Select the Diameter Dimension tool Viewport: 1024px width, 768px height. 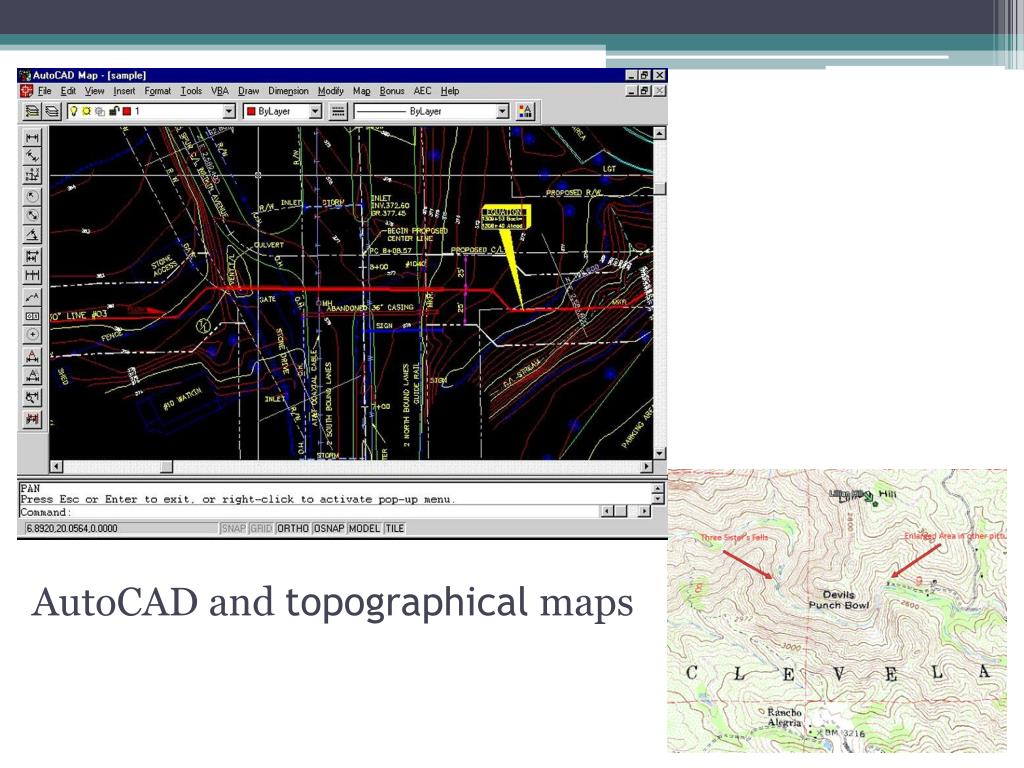pos(32,216)
